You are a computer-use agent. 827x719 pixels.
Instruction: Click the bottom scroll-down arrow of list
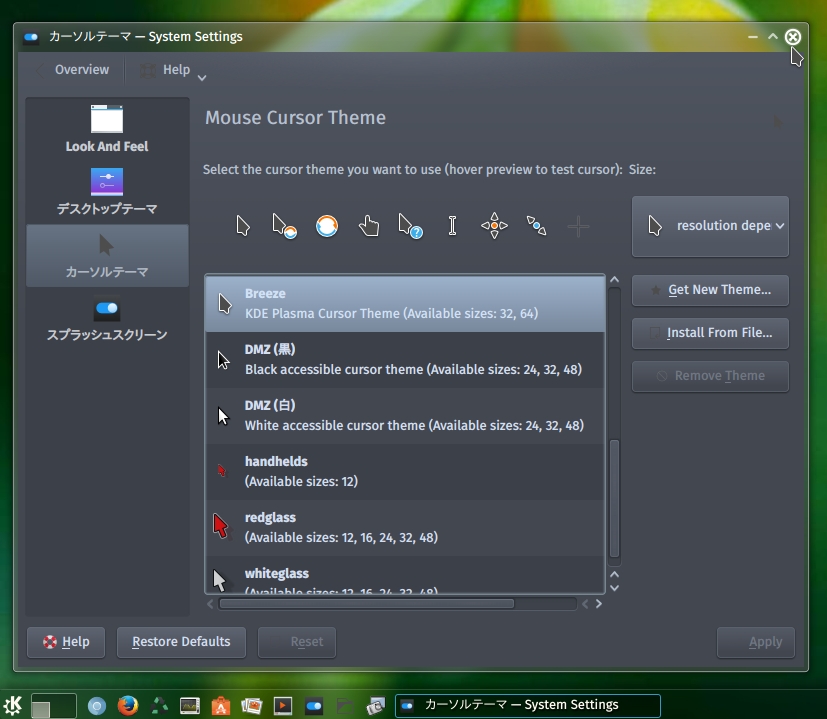614,588
